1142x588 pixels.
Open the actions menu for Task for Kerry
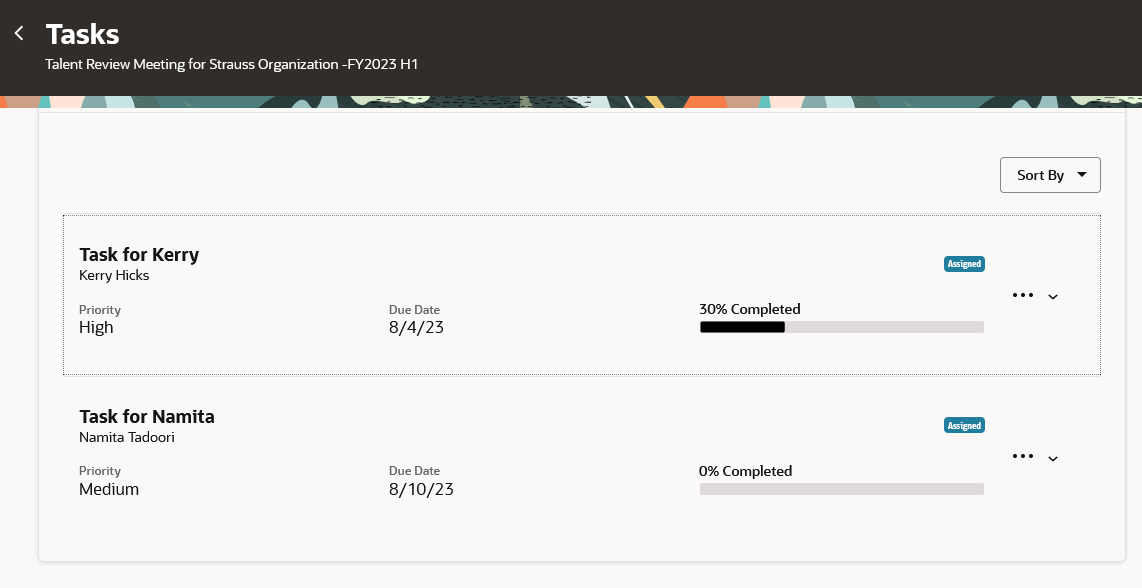pyautogui.click(x=1023, y=295)
